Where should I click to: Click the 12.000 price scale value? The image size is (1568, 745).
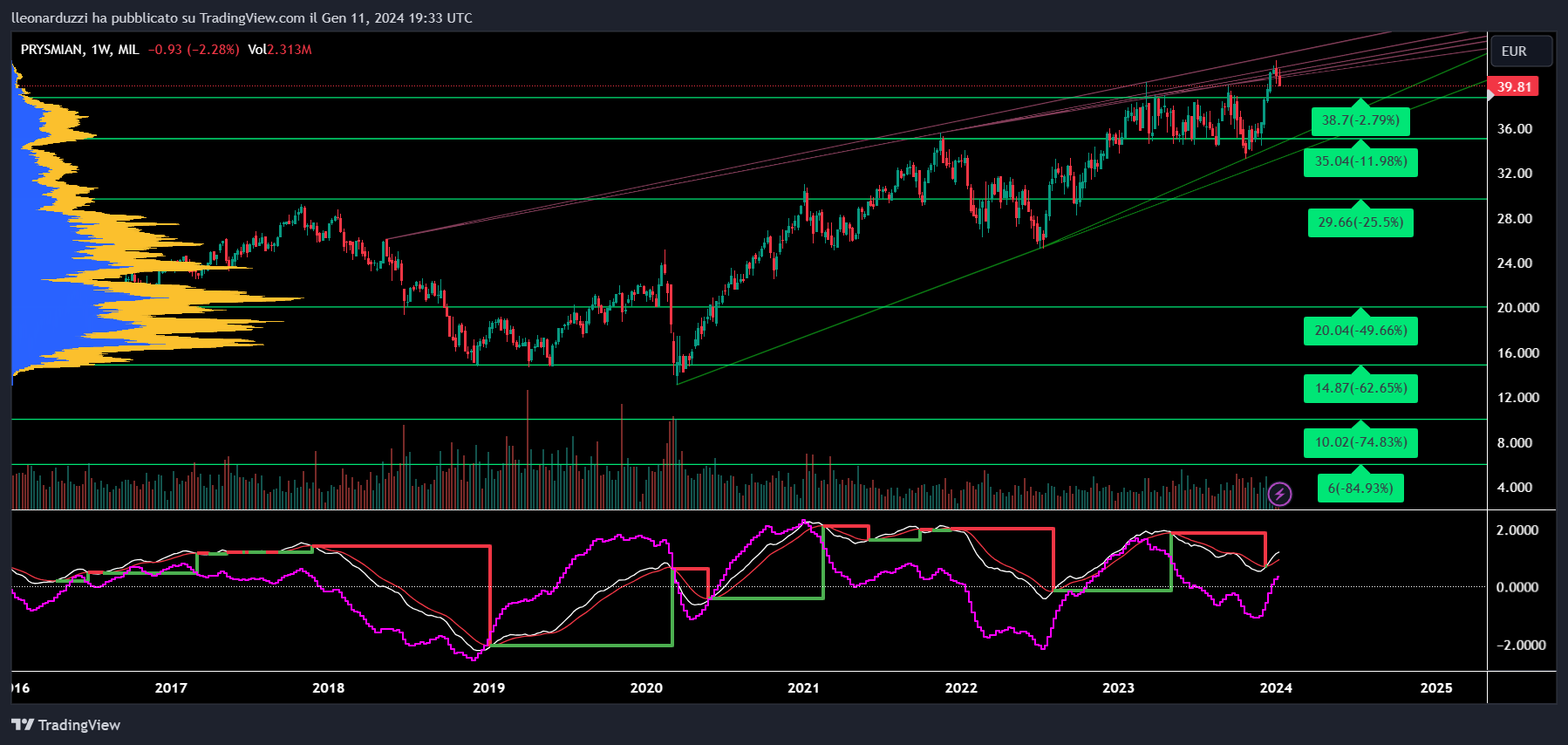click(x=1518, y=397)
